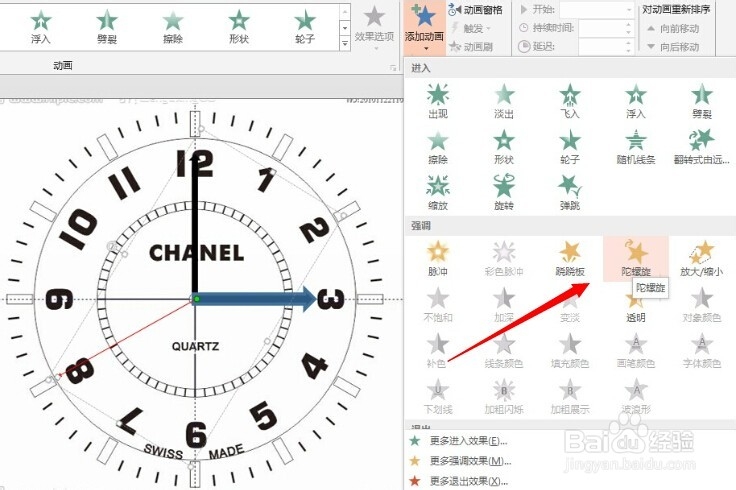Open the 开始 start dropdown field
Image resolution: width=736 pixels, height=490 pixels.
click(x=597, y=9)
